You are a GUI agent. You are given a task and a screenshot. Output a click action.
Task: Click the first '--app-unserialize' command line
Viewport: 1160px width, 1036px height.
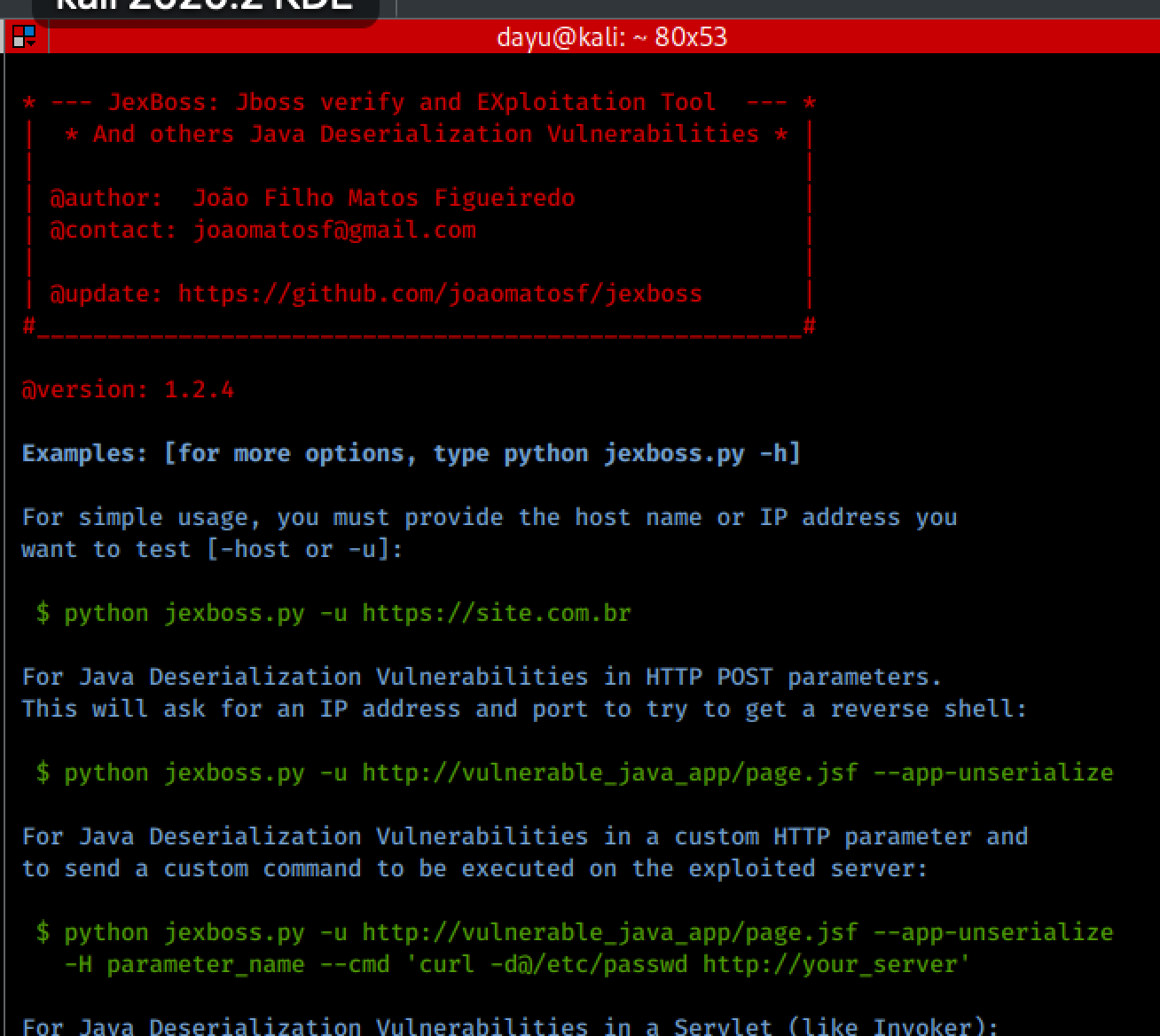point(575,773)
